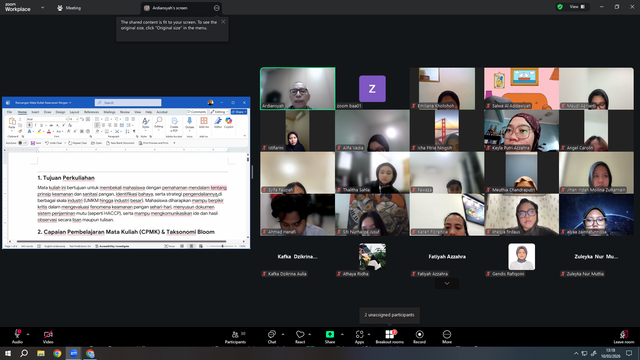640x360 pixels.
Task: Click the Leave room button
Action: pos(624,337)
